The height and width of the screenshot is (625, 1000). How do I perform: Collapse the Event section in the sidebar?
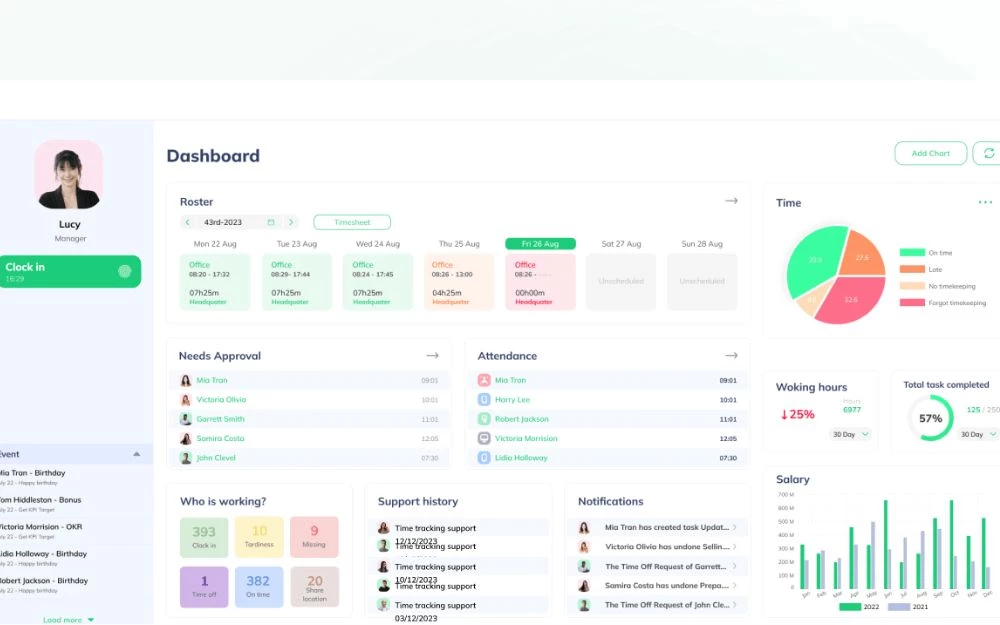coord(137,454)
